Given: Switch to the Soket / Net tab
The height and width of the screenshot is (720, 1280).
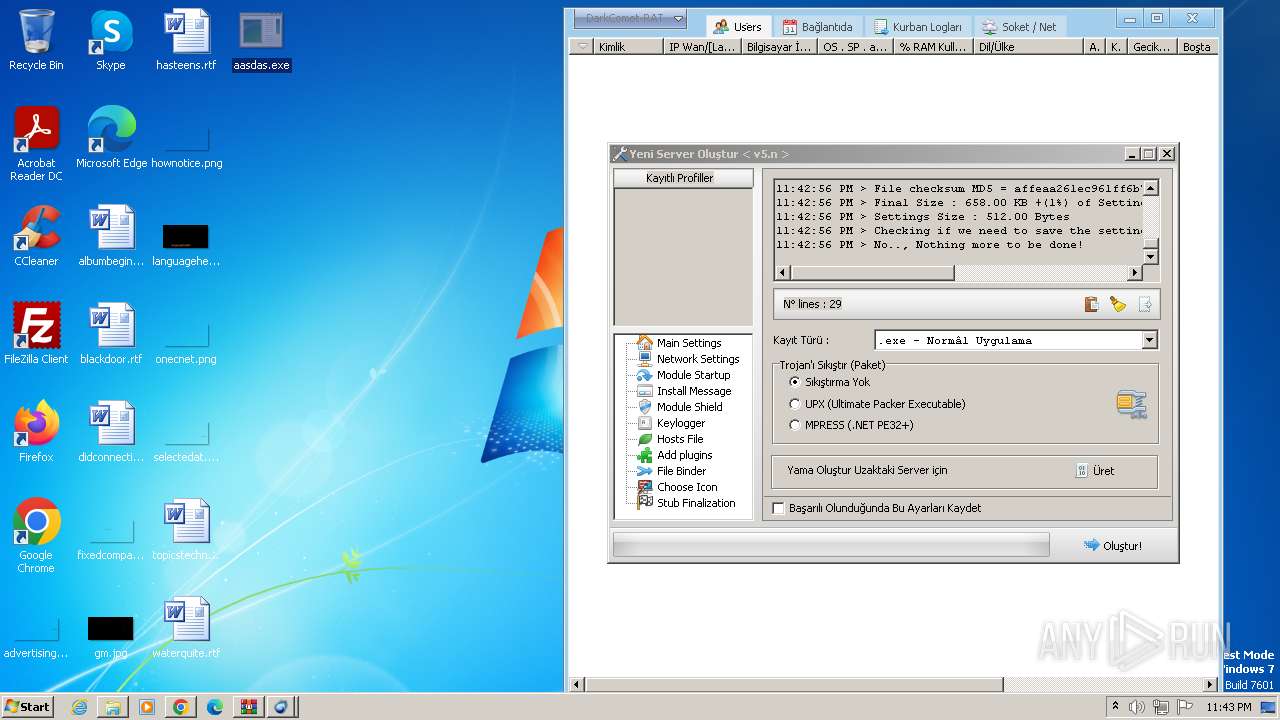Looking at the screenshot, I should tap(1019, 27).
